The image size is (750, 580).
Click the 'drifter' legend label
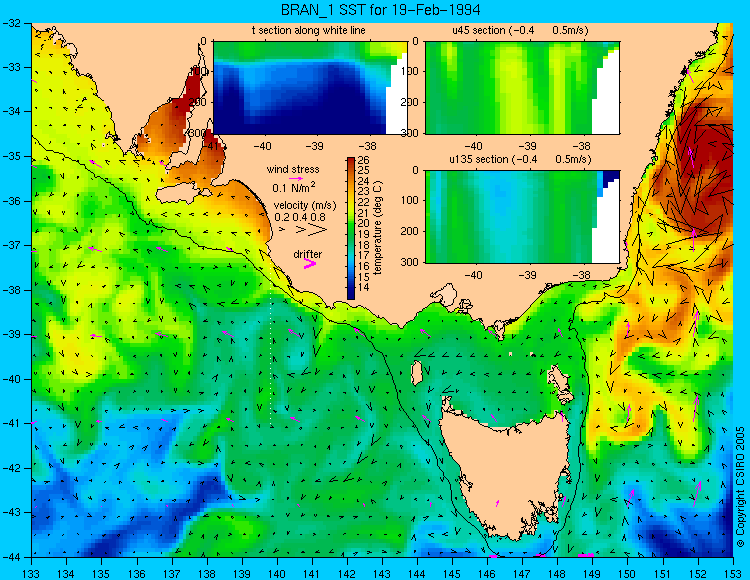(308, 254)
